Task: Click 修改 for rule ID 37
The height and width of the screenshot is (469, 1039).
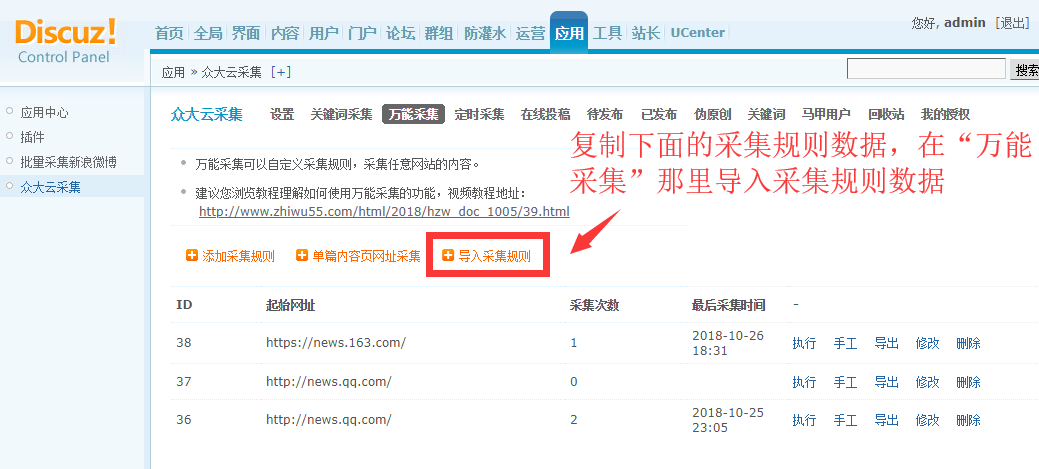Action: tap(927, 382)
